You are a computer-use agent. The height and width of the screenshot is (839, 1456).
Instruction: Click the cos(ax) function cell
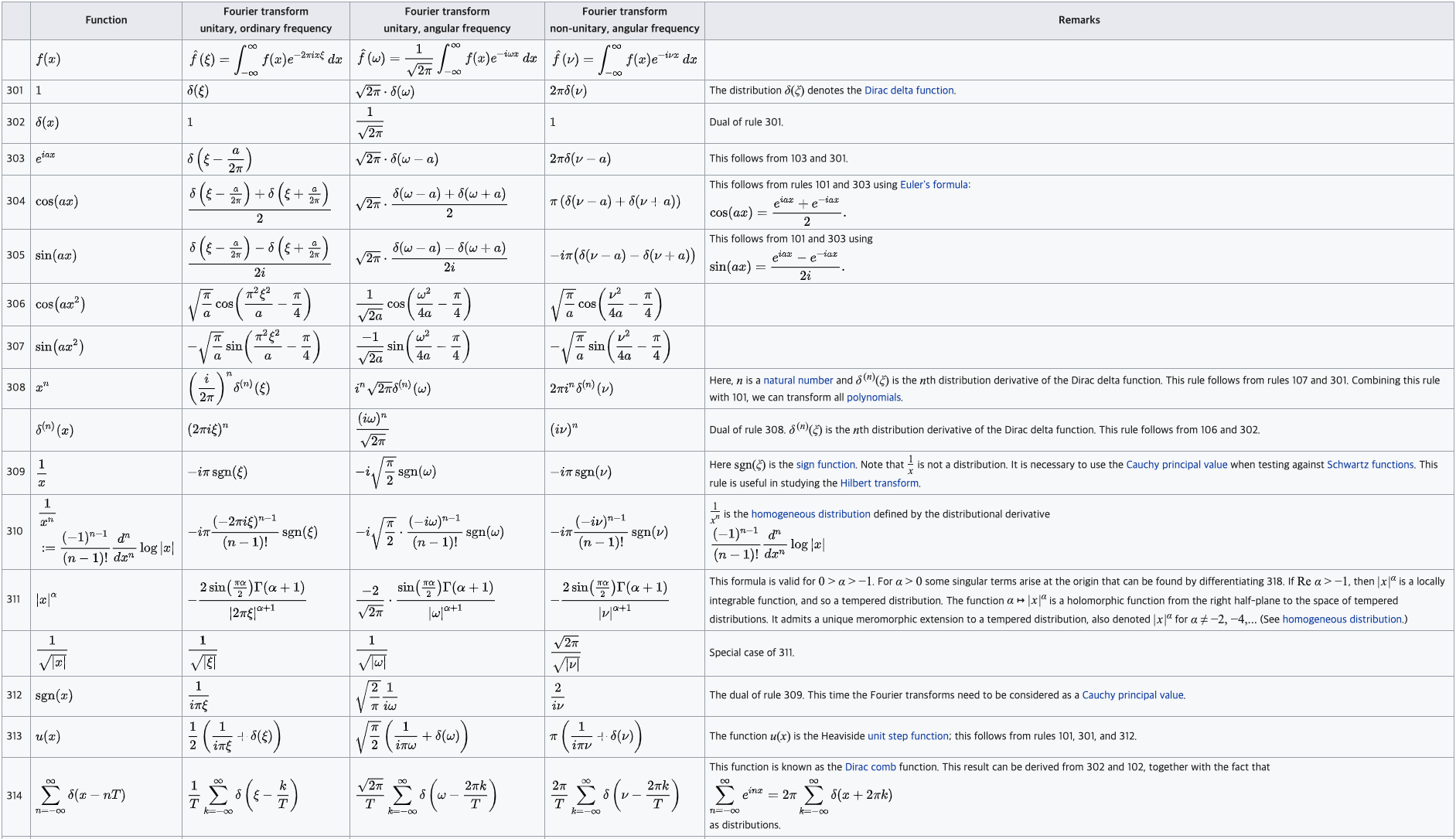click(x=106, y=202)
